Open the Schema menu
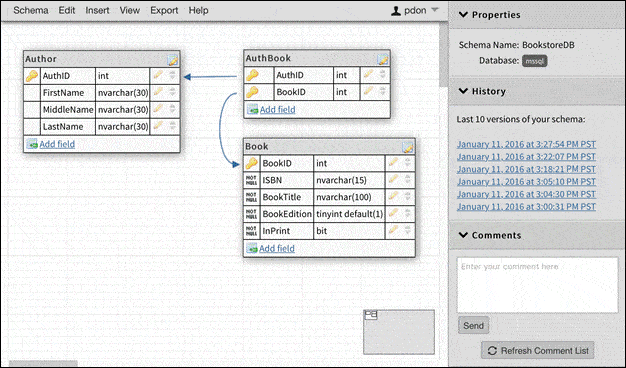Viewport: 626px width, 368px height. click(31, 10)
